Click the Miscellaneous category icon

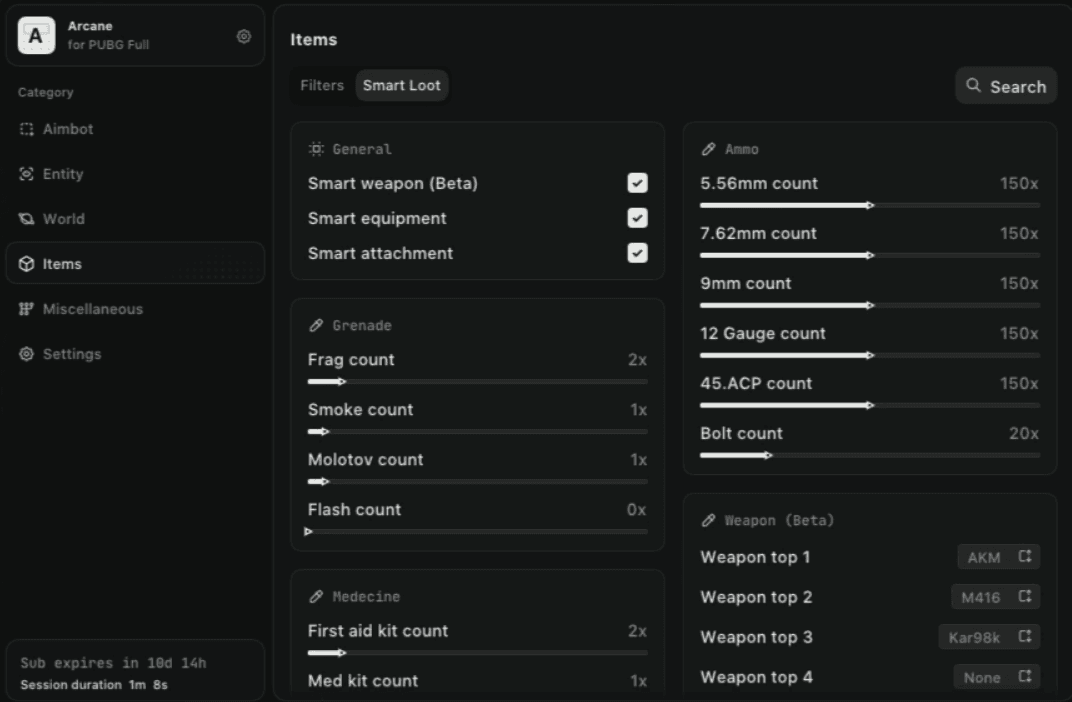[27, 309]
